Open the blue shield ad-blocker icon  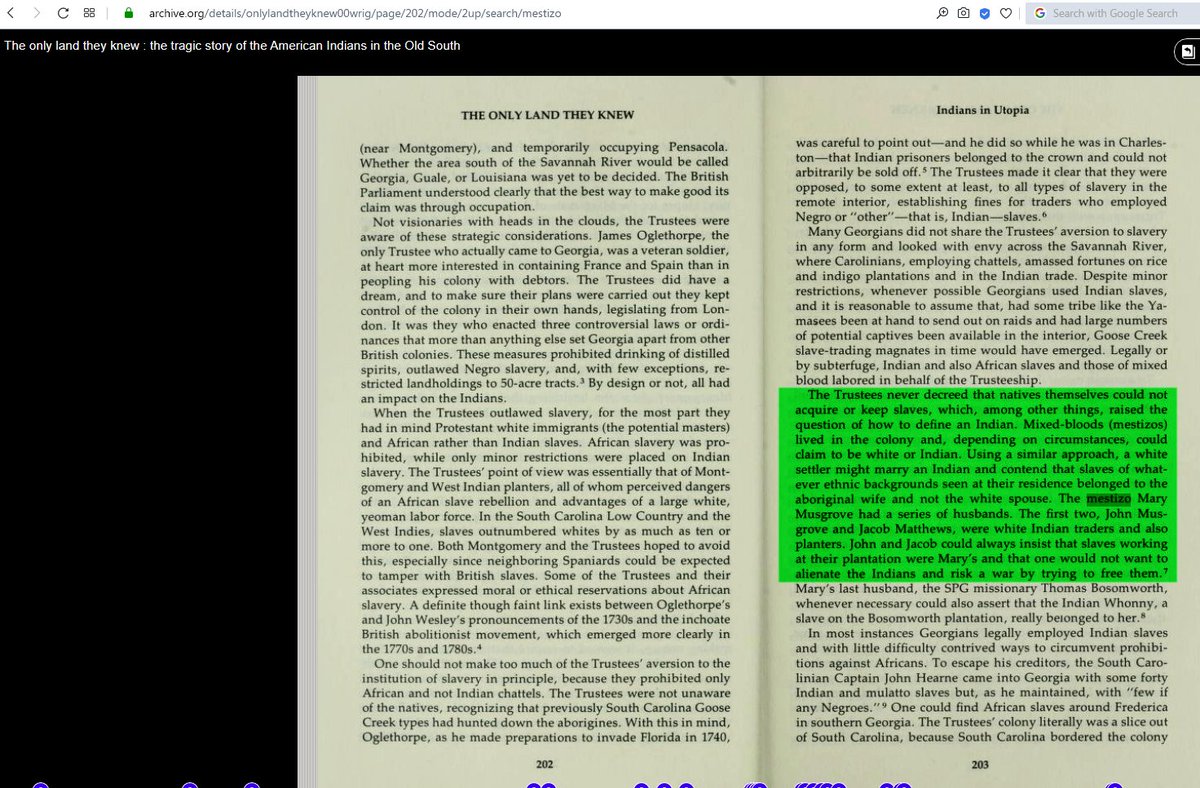(984, 13)
